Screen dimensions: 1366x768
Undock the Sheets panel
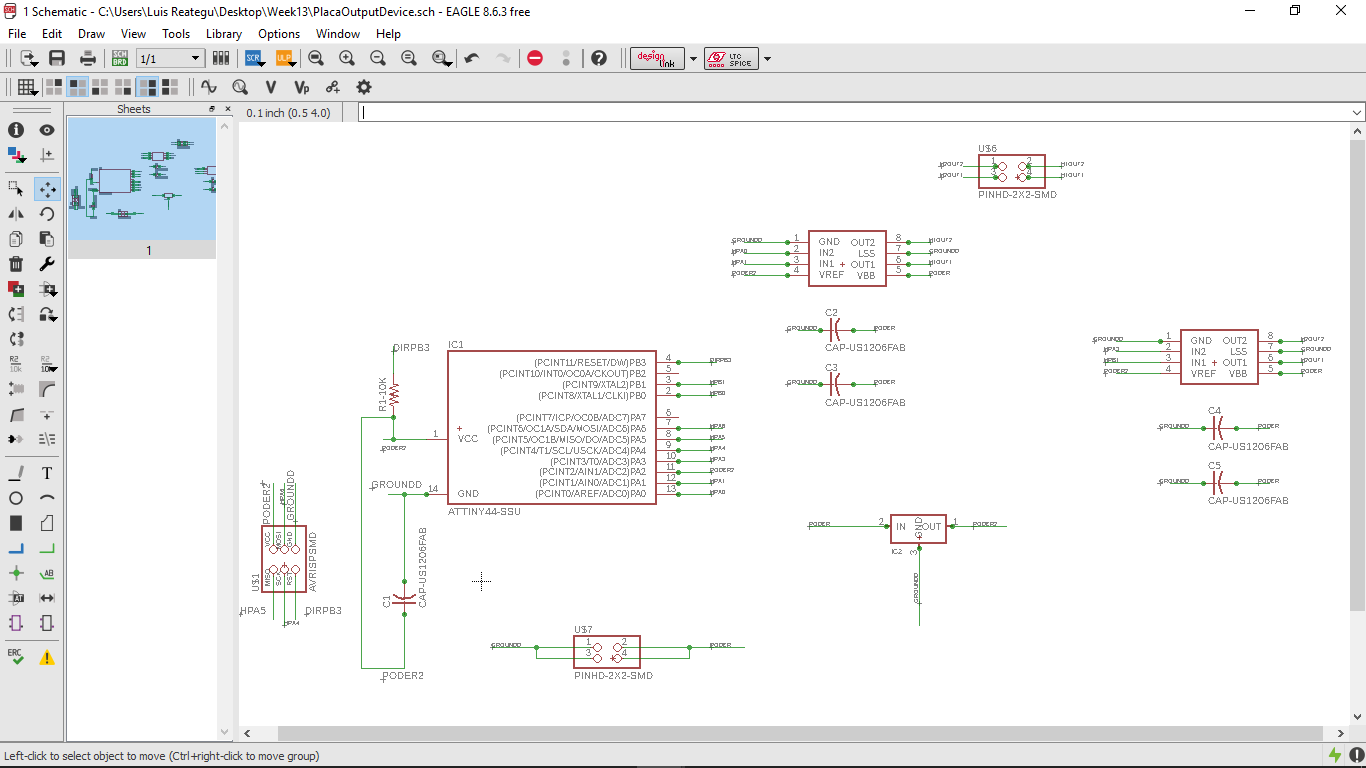[x=212, y=109]
